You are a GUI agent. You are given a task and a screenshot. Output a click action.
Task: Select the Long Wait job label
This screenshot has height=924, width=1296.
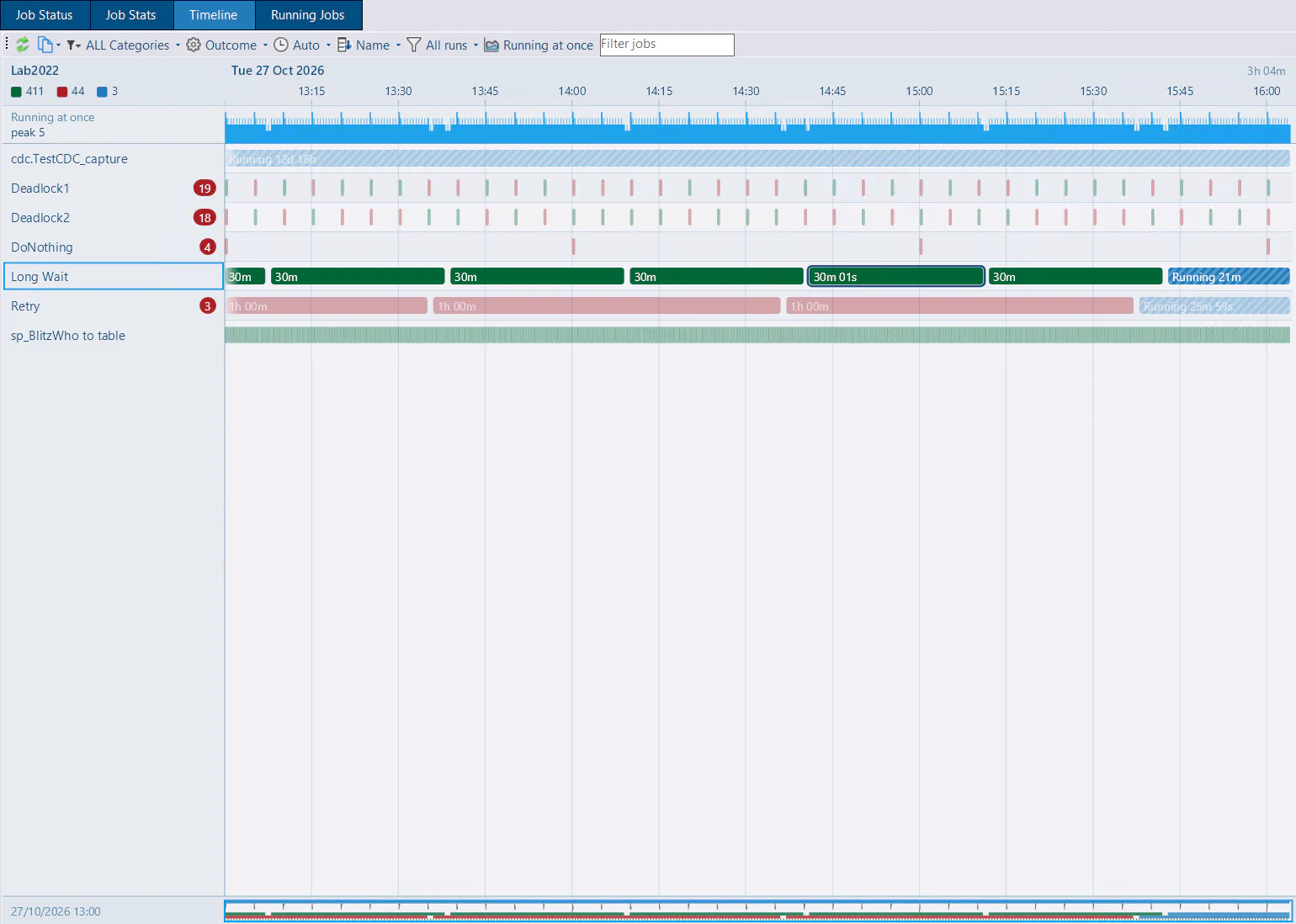[40, 277]
